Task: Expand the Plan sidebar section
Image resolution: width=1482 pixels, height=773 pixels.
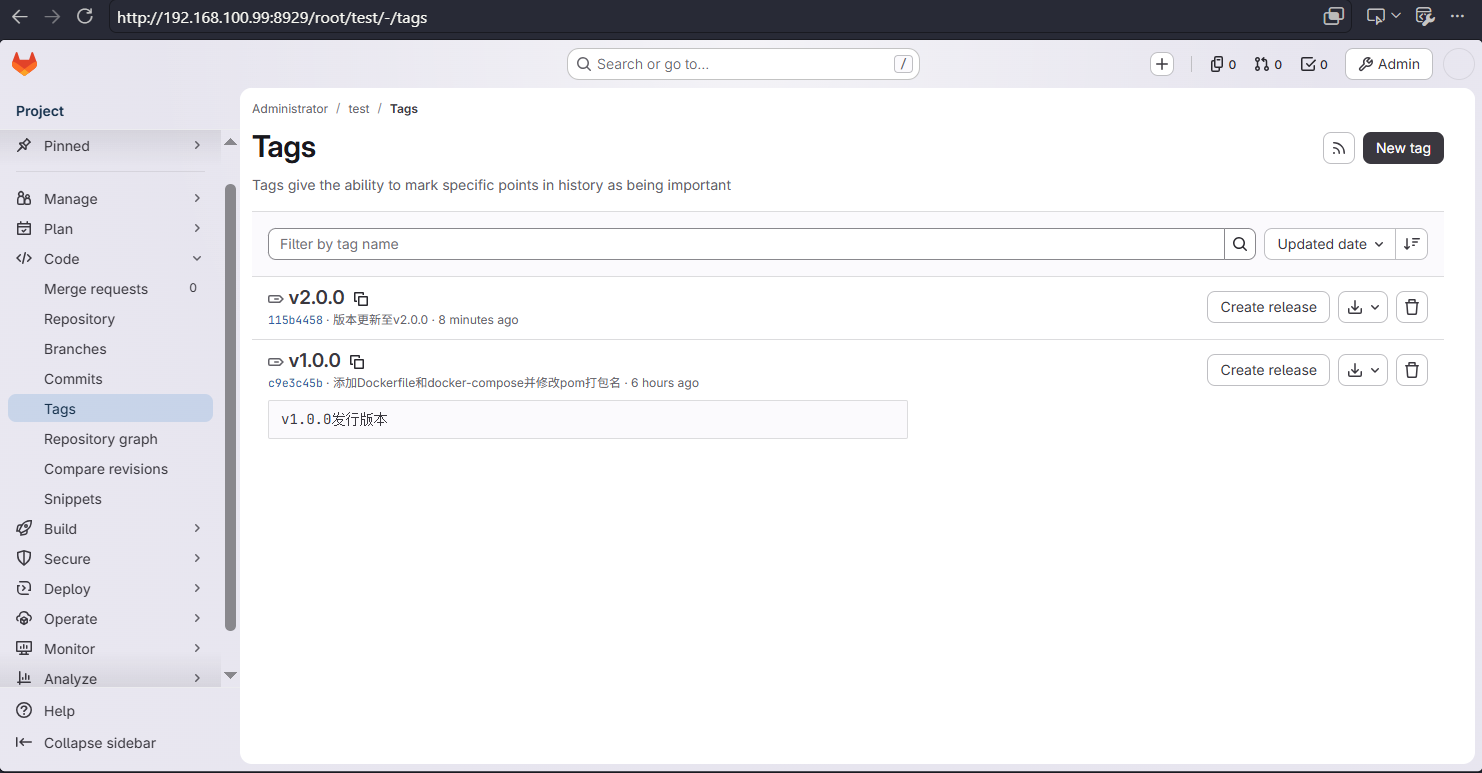Action: coord(110,229)
